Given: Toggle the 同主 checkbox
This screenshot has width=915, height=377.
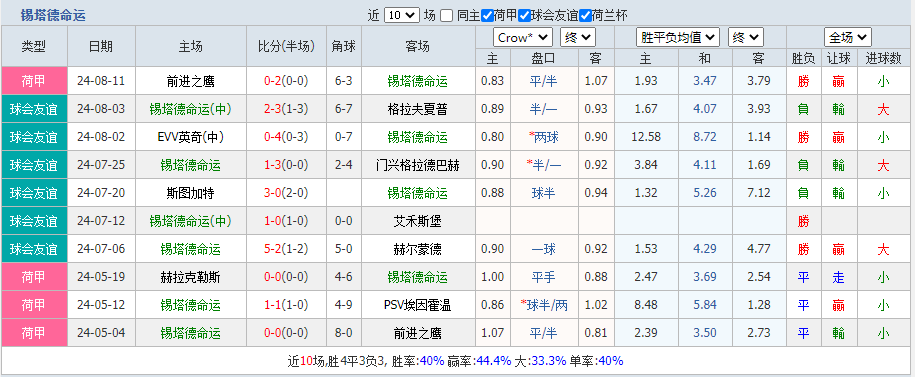Looking at the screenshot, I should [446, 16].
